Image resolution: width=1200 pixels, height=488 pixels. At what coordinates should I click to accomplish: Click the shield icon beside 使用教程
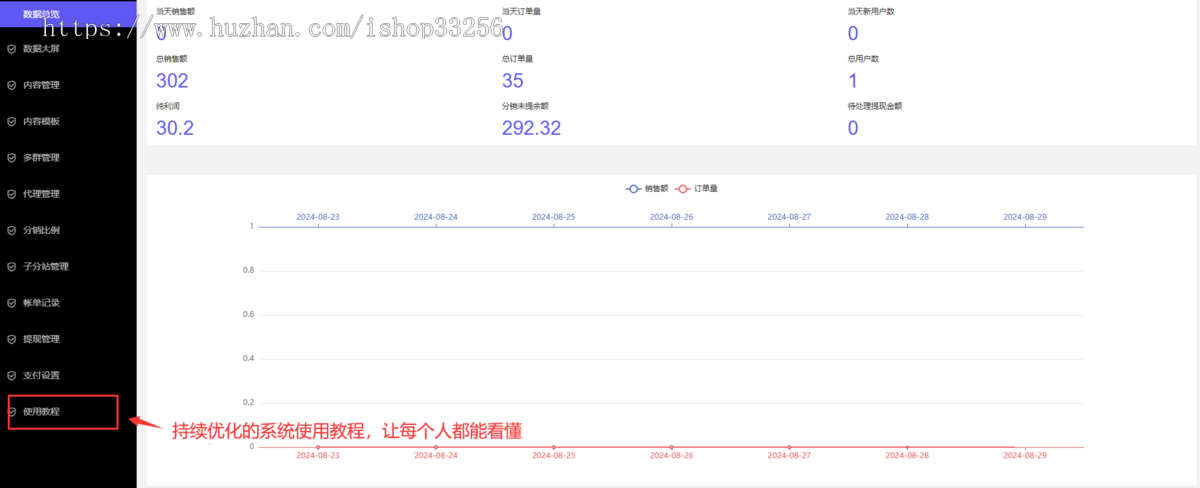pyautogui.click(x=12, y=411)
